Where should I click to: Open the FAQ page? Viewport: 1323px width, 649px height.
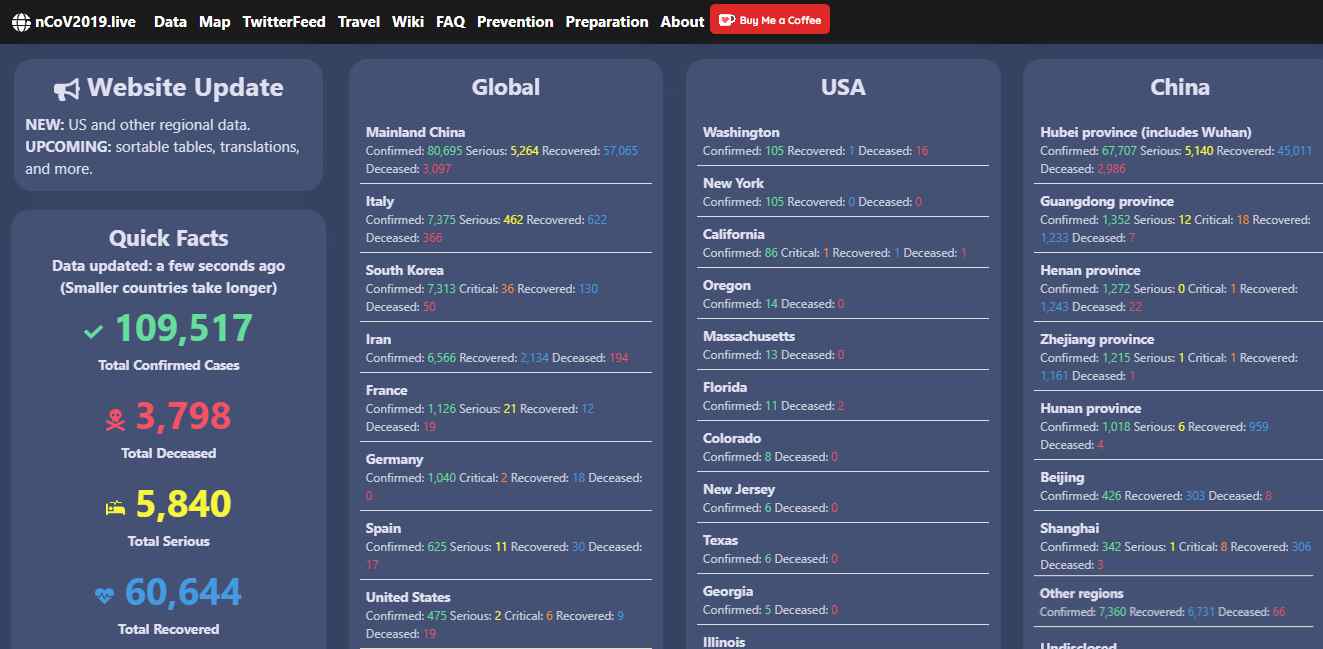tap(450, 22)
